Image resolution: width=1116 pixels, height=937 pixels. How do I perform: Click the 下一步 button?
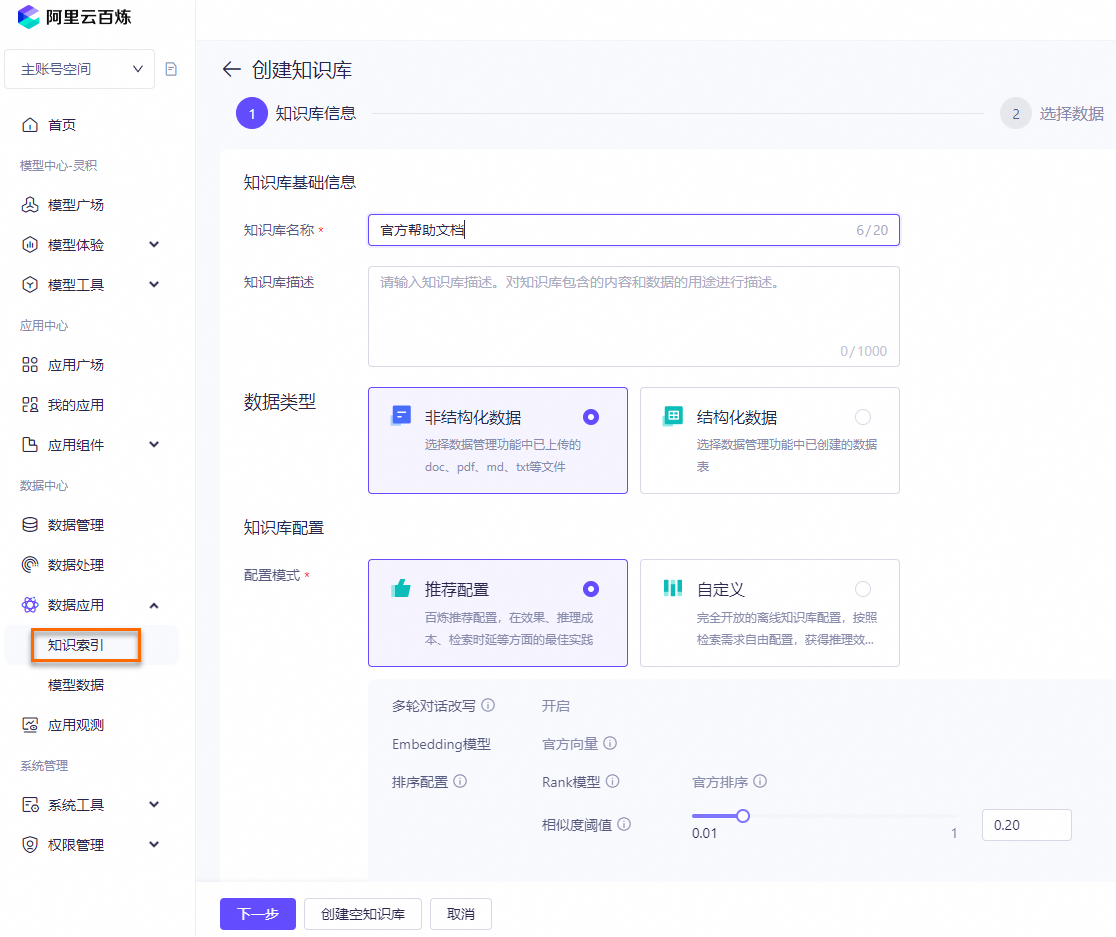pos(257,914)
